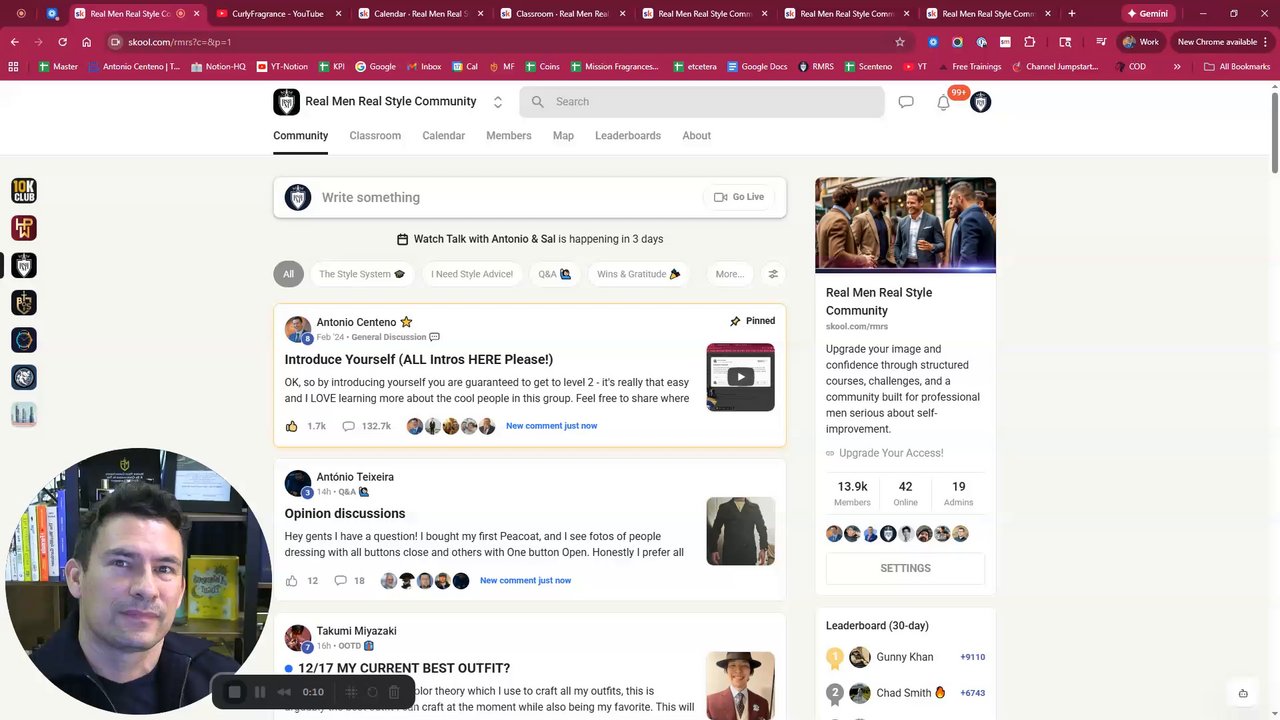1280x720 pixels.
Task: Switch to the Calendar tab
Action: coord(443,136)
